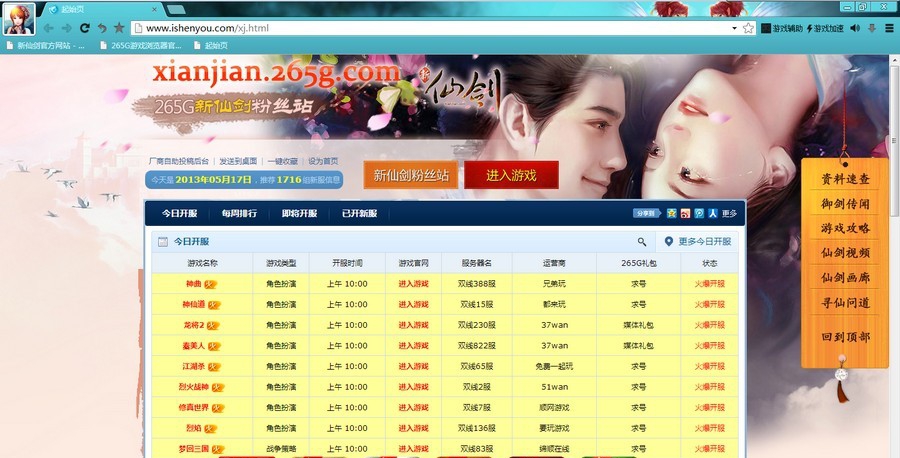
Task: Share via the red Weibo icon
Action: tap(685, 213)
